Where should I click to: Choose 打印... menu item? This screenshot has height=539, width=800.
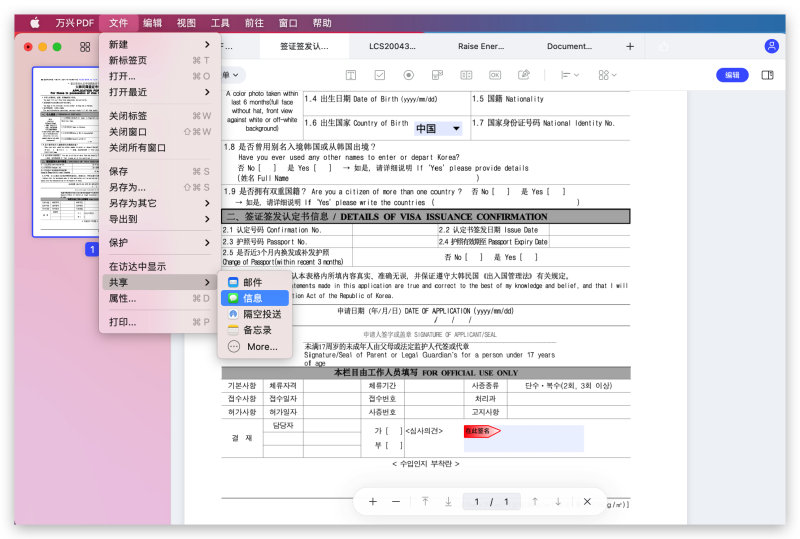click(x=160, y=322)
